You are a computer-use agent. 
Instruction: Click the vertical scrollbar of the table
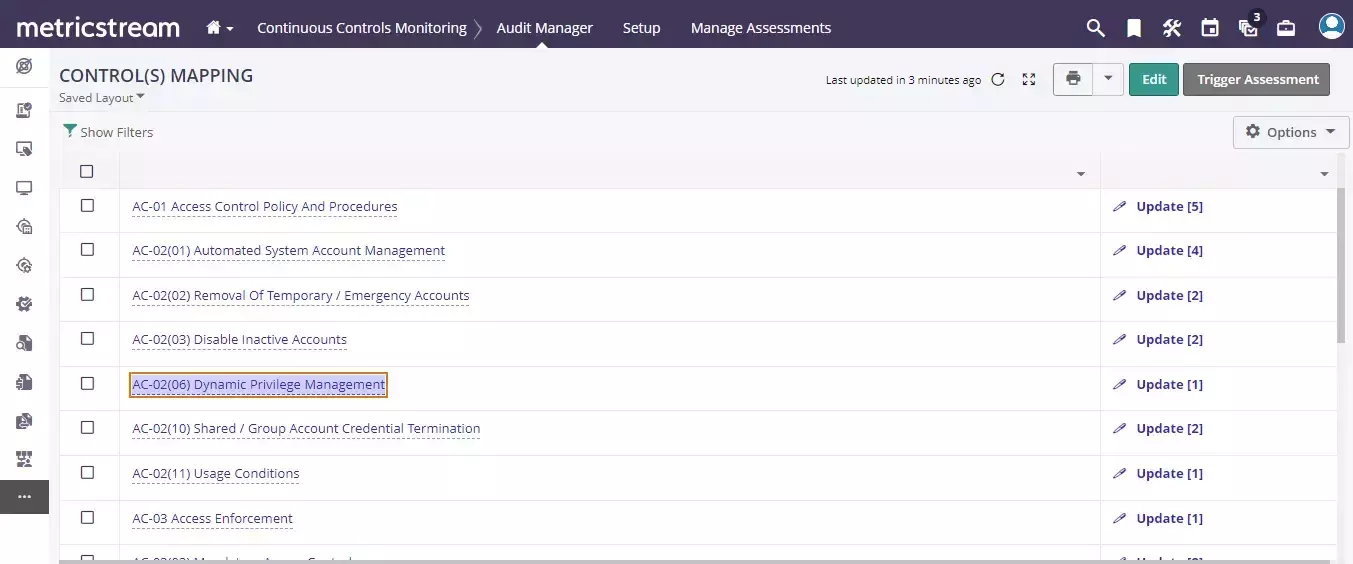(1342, 265)
